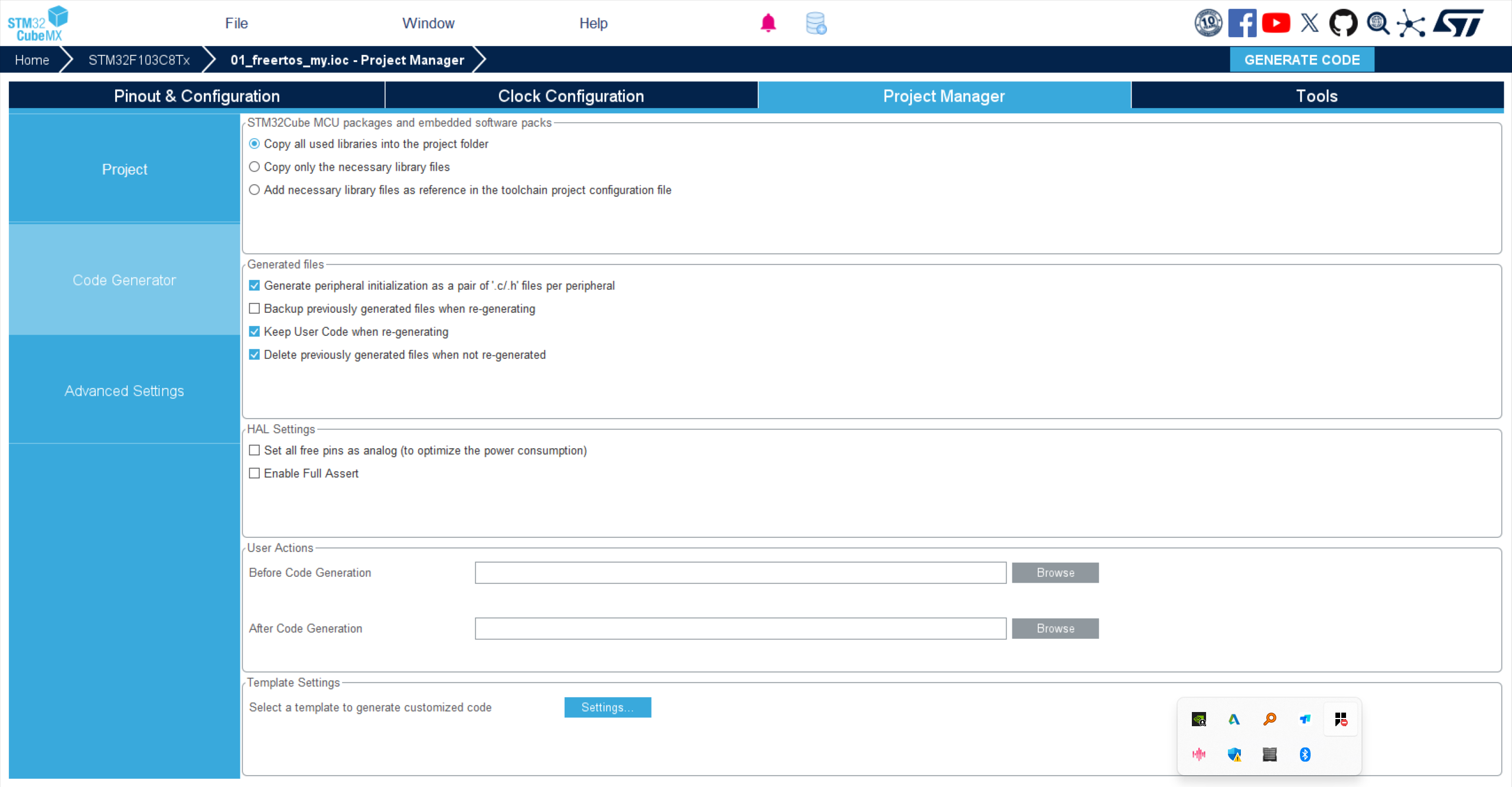Open template Settings... button
The width and height of the screenshot is (1512, 787).
(607, 707)
